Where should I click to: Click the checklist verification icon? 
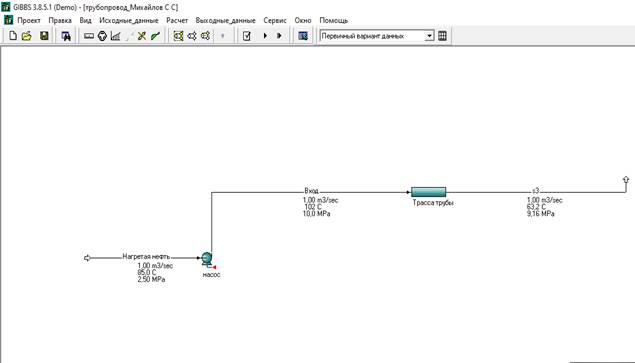(247, 36)
